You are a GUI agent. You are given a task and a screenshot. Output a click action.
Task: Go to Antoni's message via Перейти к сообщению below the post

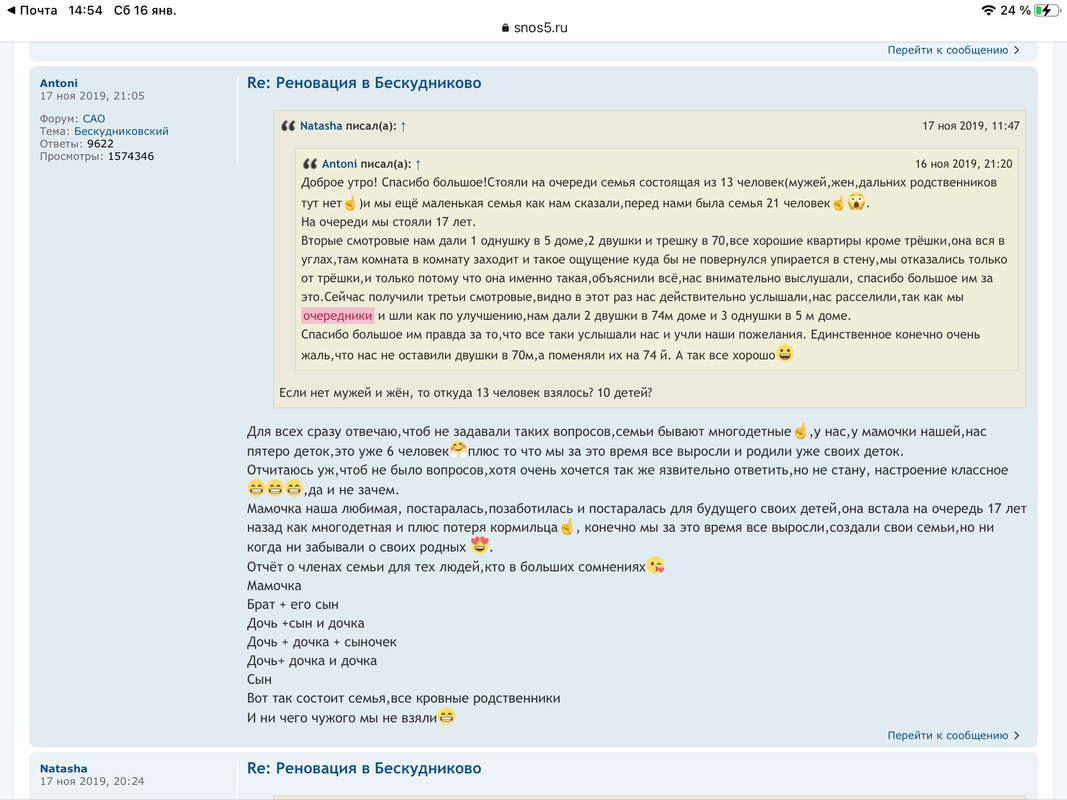click(947, 735)
